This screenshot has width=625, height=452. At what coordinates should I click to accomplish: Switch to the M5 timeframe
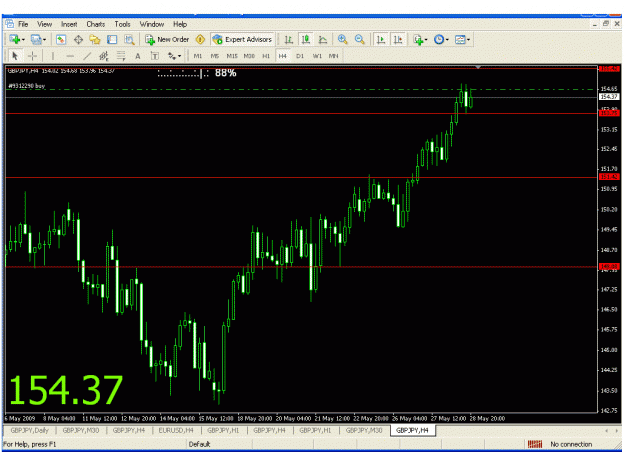(x=215, y=56)
